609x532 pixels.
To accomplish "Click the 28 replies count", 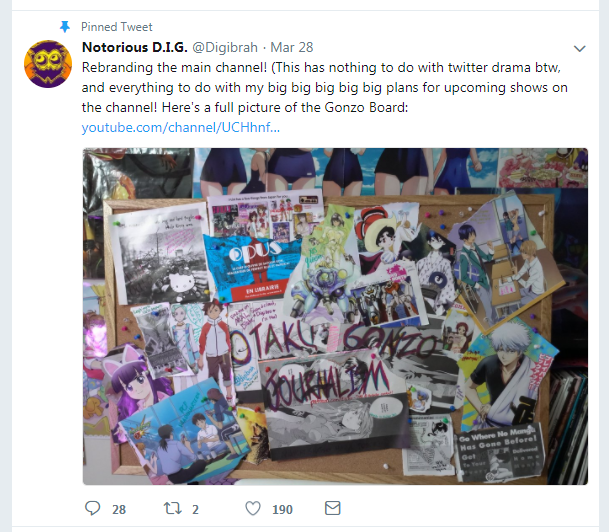I will tap(119, 509).
